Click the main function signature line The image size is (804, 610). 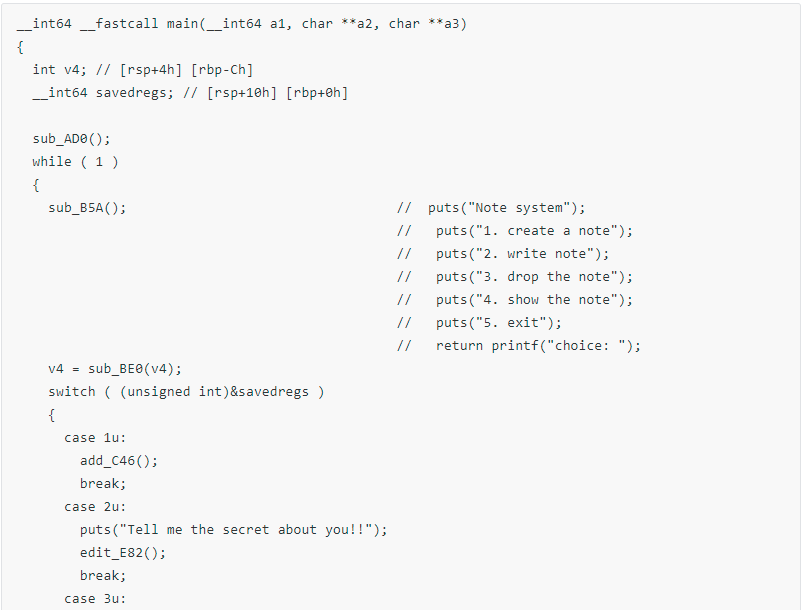(242, 24)
